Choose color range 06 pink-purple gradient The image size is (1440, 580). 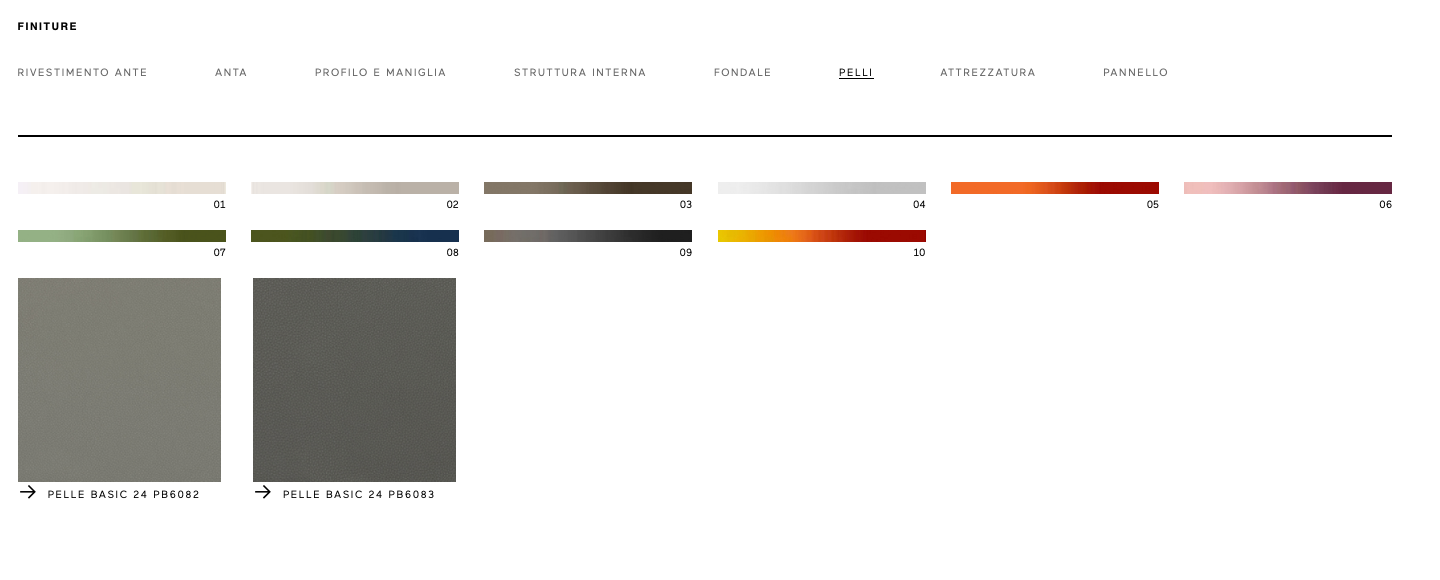click(x=1288, y=188)
